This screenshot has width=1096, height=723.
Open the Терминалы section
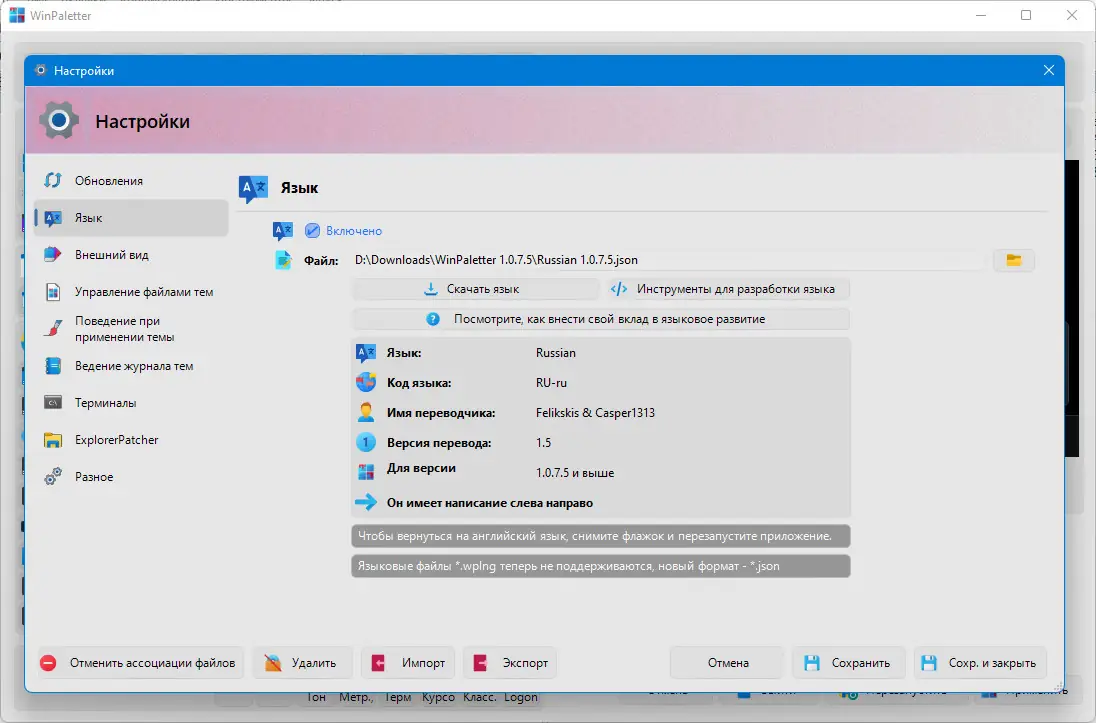click(131, 403)
